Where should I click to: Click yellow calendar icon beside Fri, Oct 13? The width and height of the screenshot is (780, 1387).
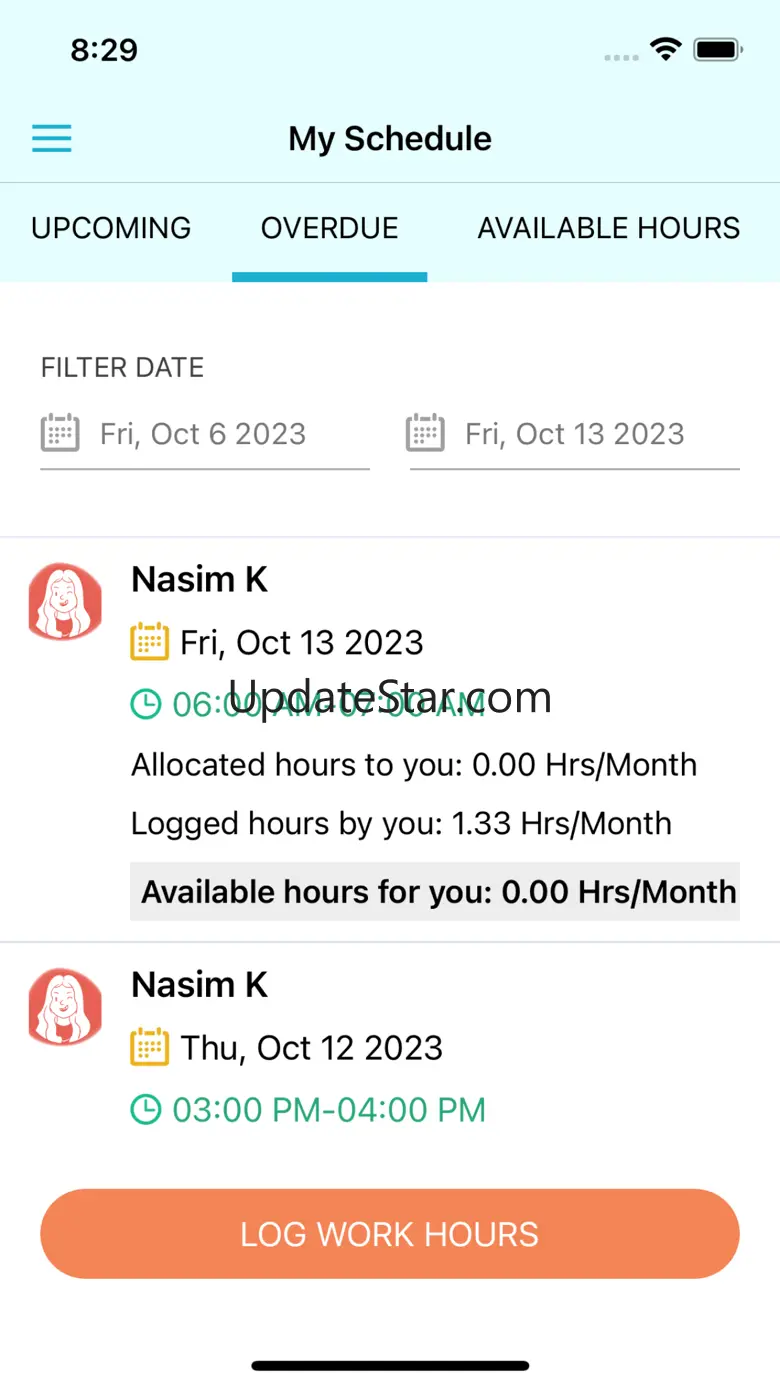point(150,642)
